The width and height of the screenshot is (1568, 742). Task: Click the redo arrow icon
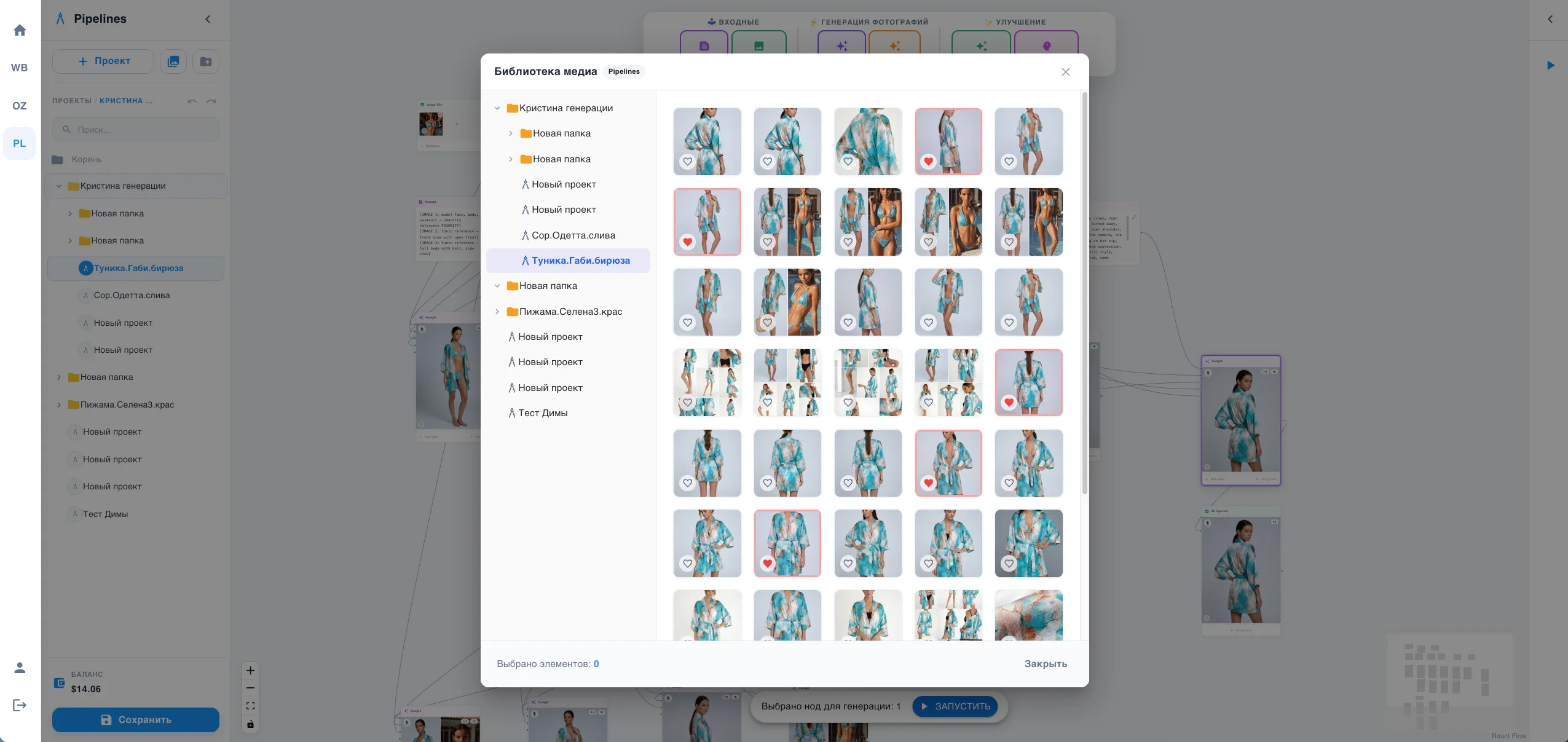coord(211,101)
